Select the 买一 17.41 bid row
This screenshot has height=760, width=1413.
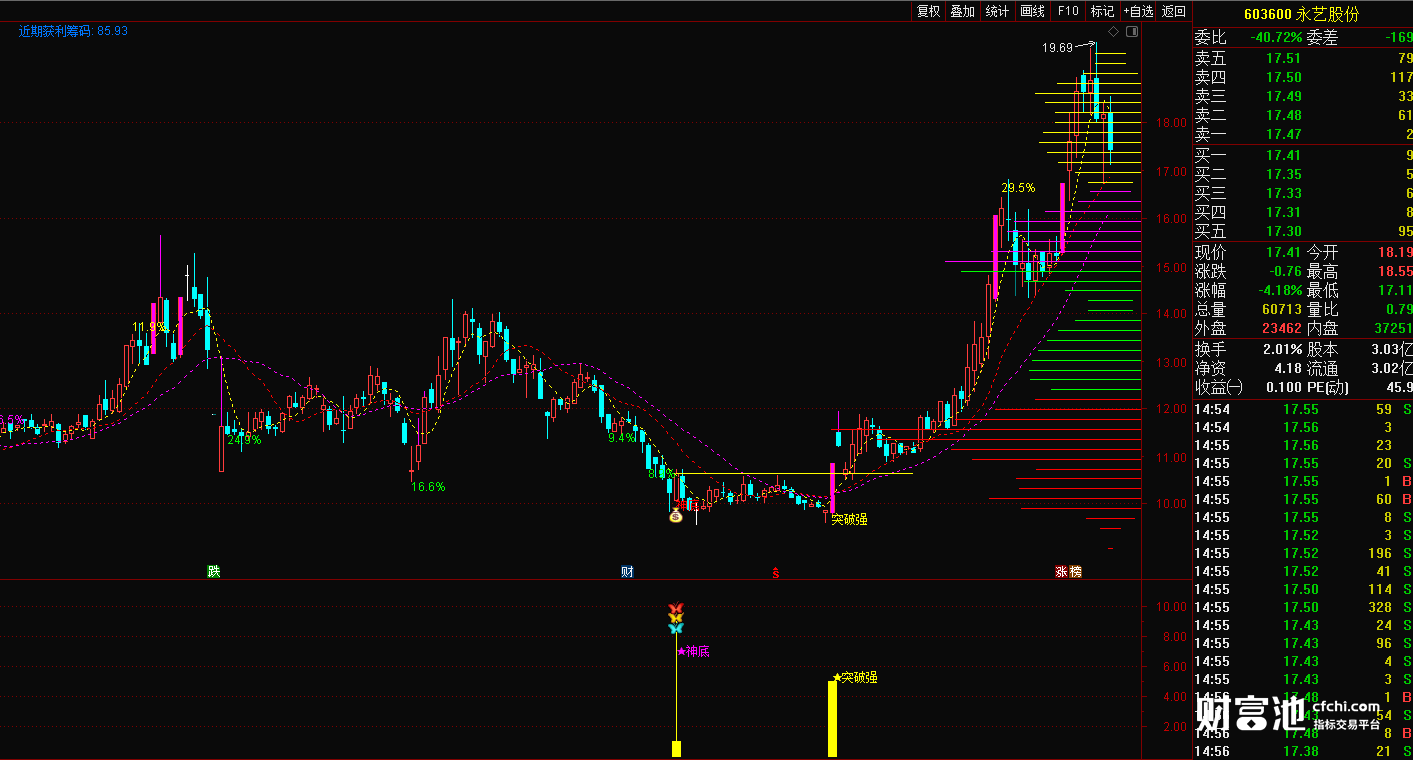(x=1303, y=155)
